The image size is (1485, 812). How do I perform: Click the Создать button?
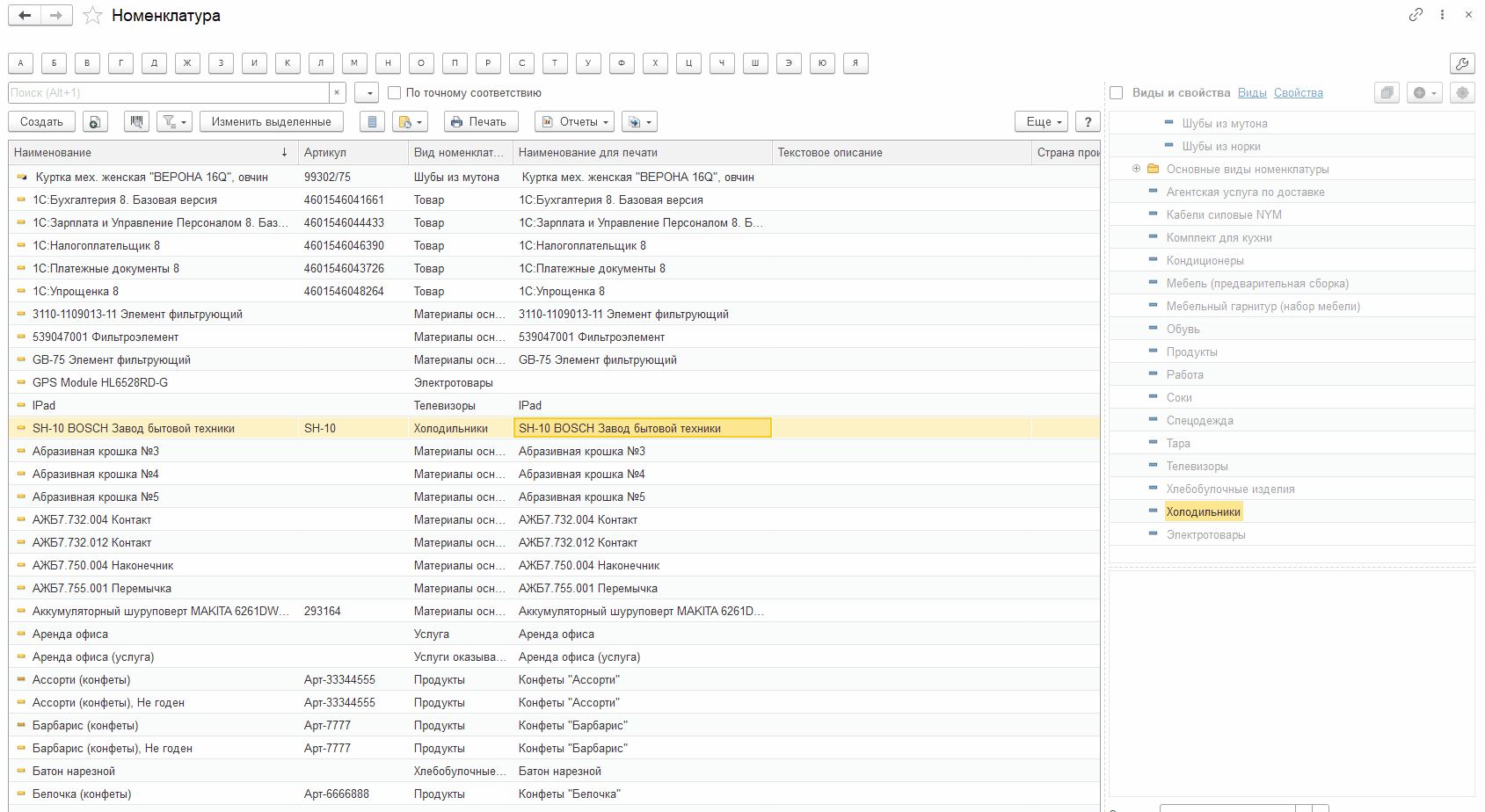pos(41,122)
